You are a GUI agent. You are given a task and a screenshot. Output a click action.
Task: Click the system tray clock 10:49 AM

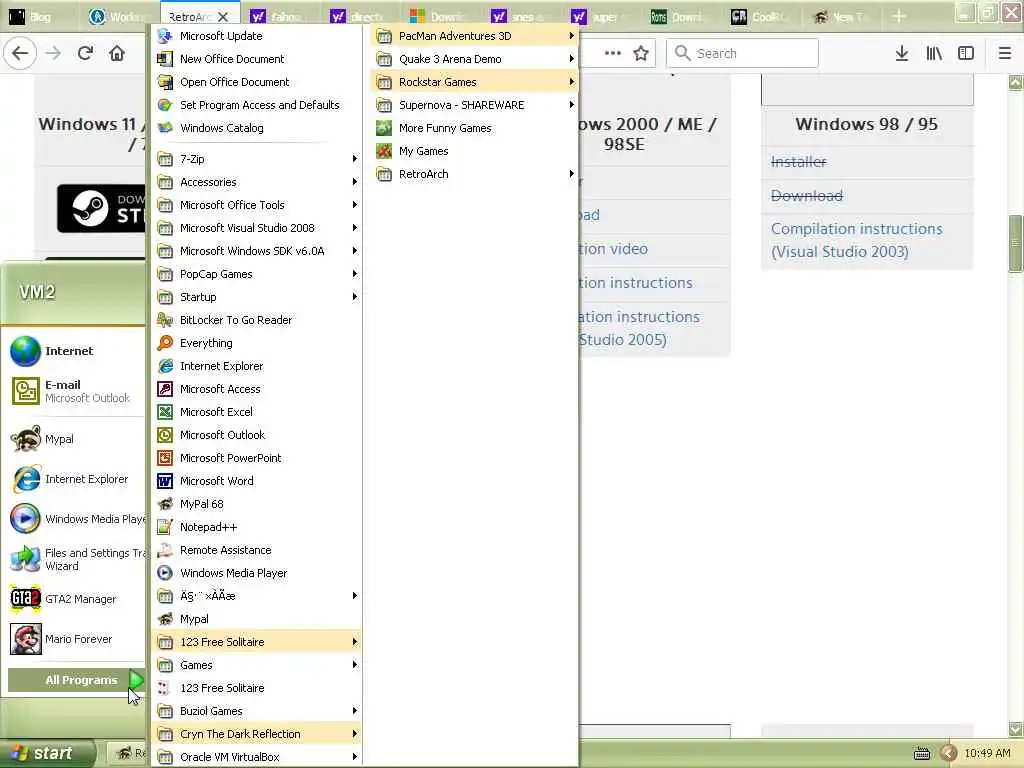[x=987, y=754]
